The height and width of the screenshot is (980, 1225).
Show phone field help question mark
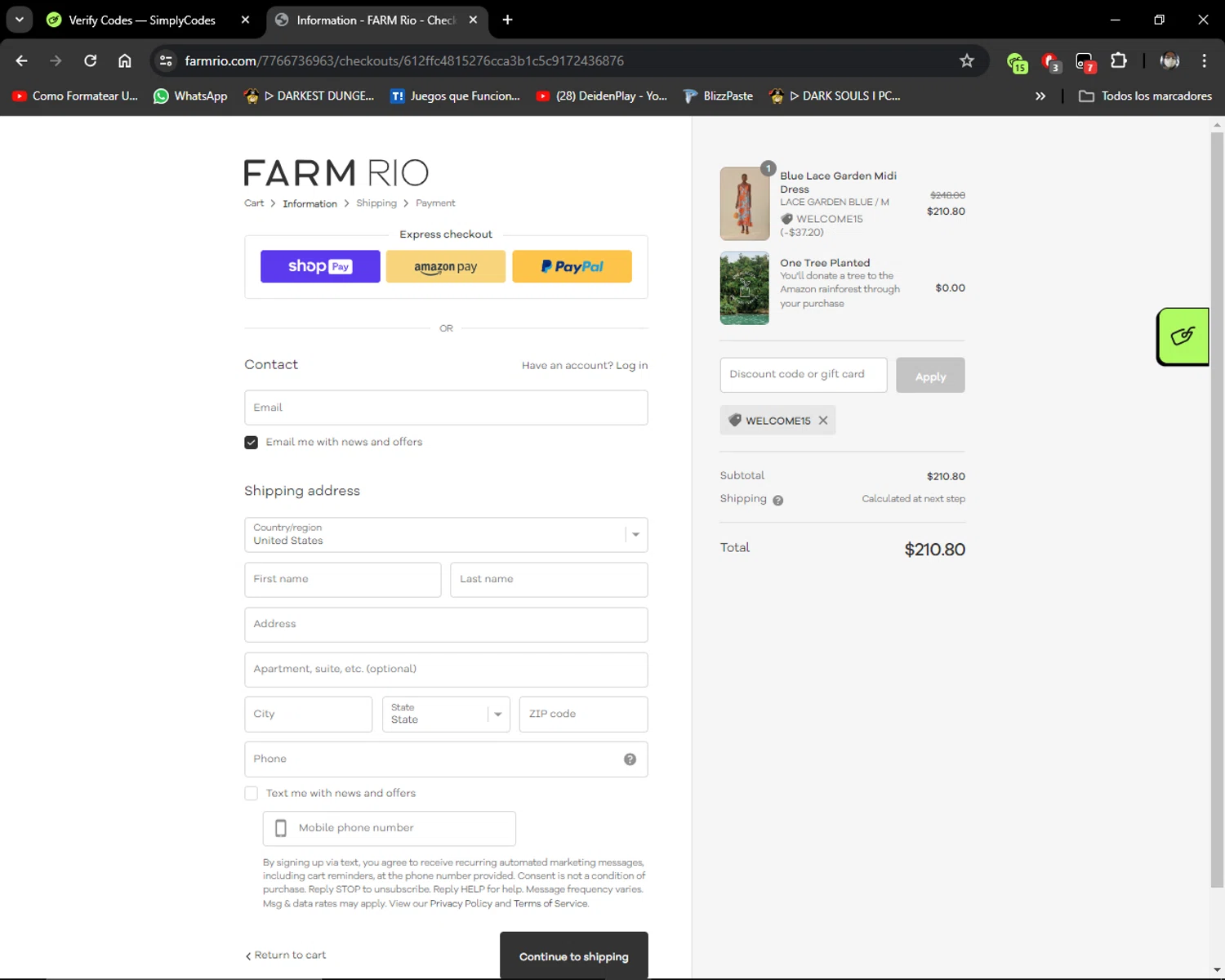point(630,759)
